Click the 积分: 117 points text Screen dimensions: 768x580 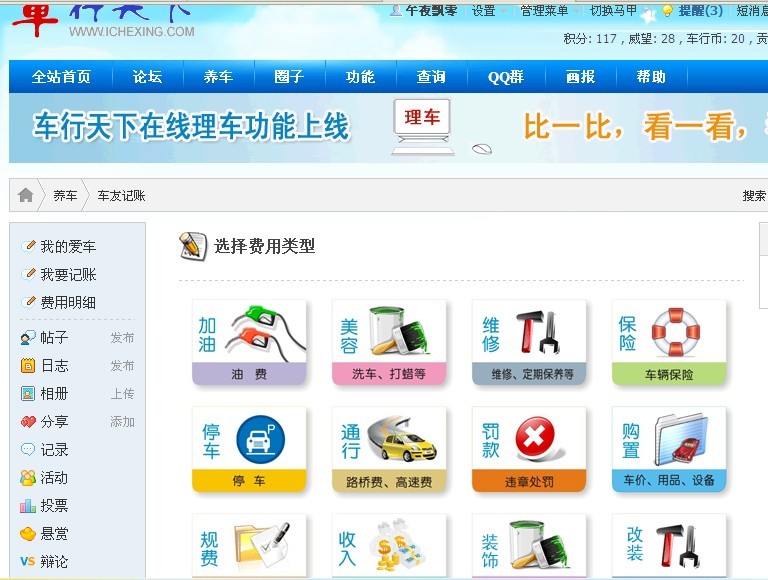tap(590, 39)
